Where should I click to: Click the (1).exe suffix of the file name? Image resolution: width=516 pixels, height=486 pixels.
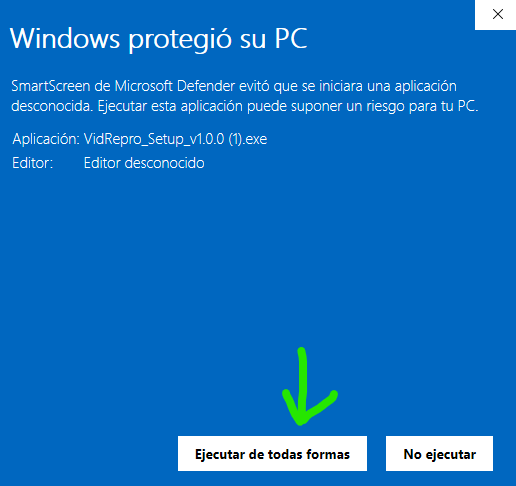248,139
